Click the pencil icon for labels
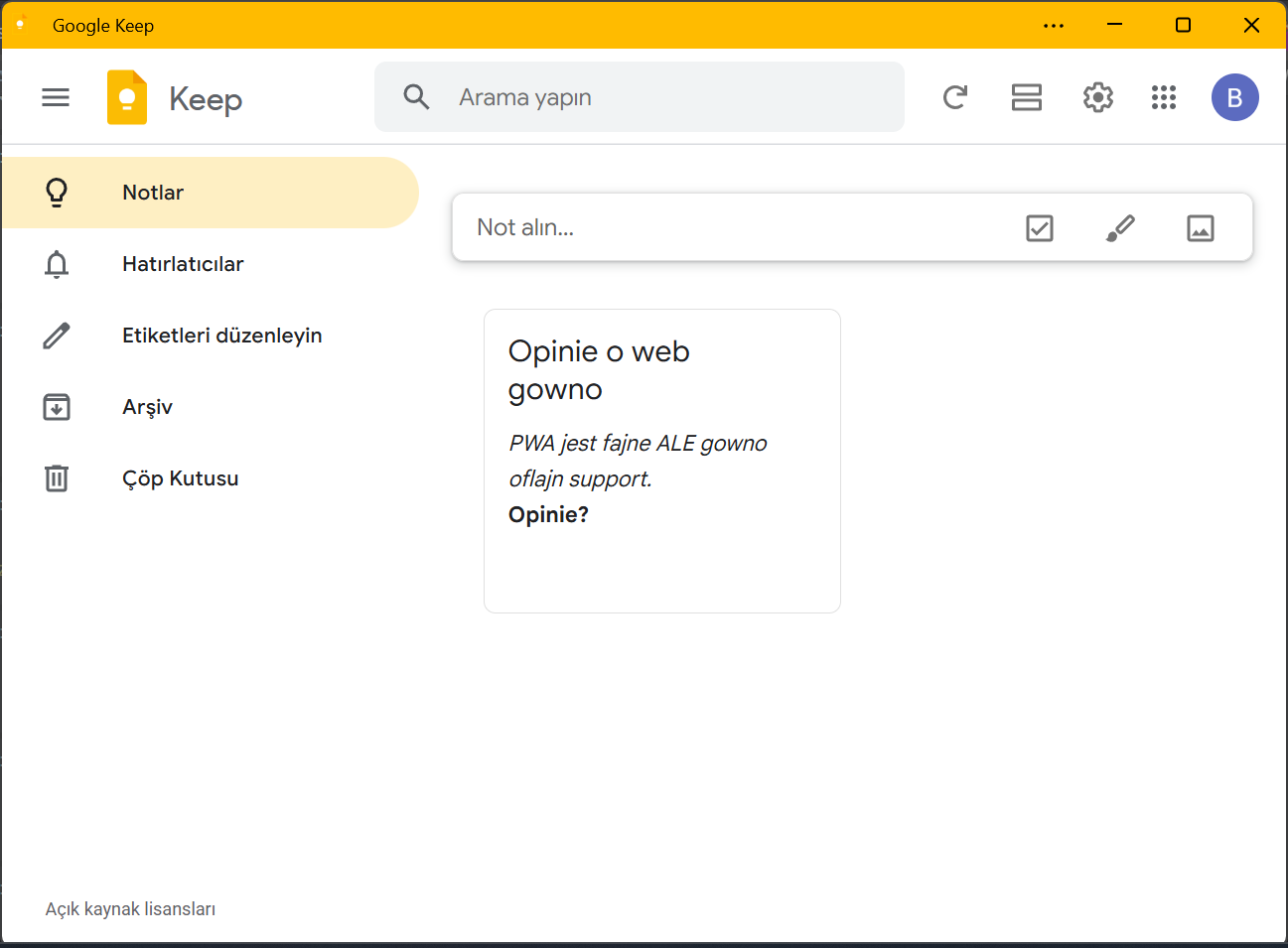The height and width of the screenshot is (948, 1288). click(x=57, y=336)
